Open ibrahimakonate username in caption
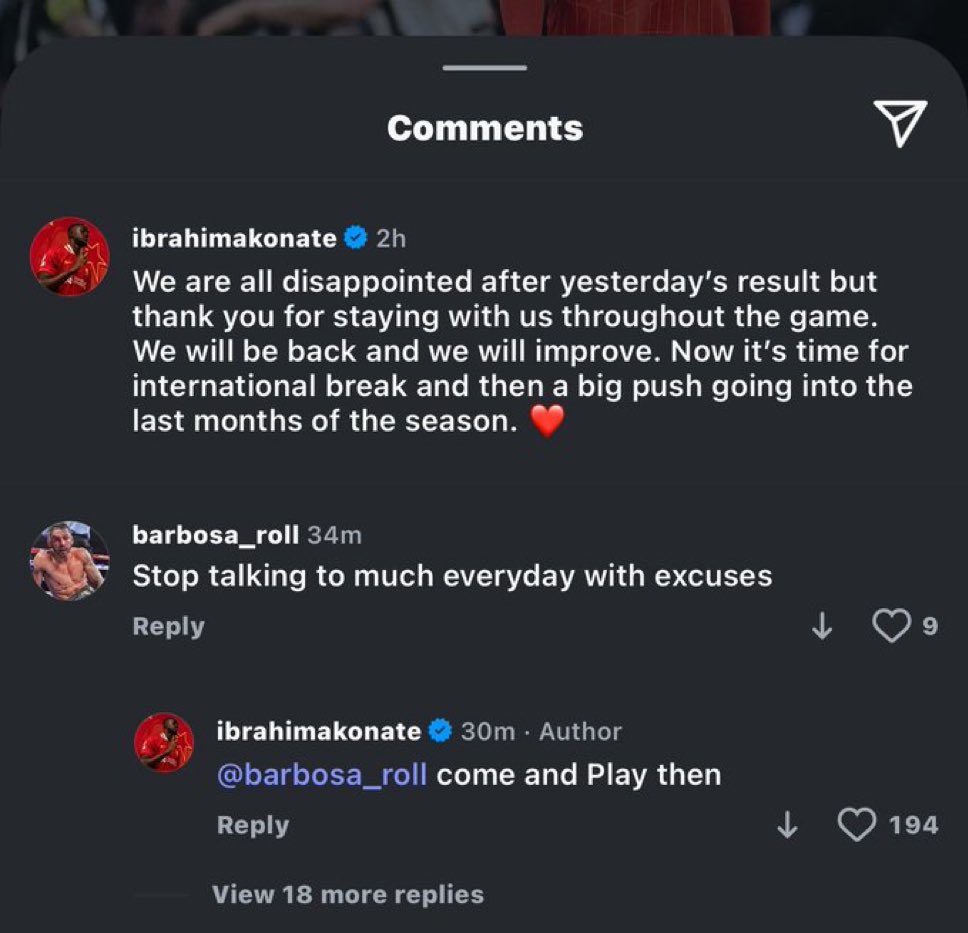 pos(235,238)
